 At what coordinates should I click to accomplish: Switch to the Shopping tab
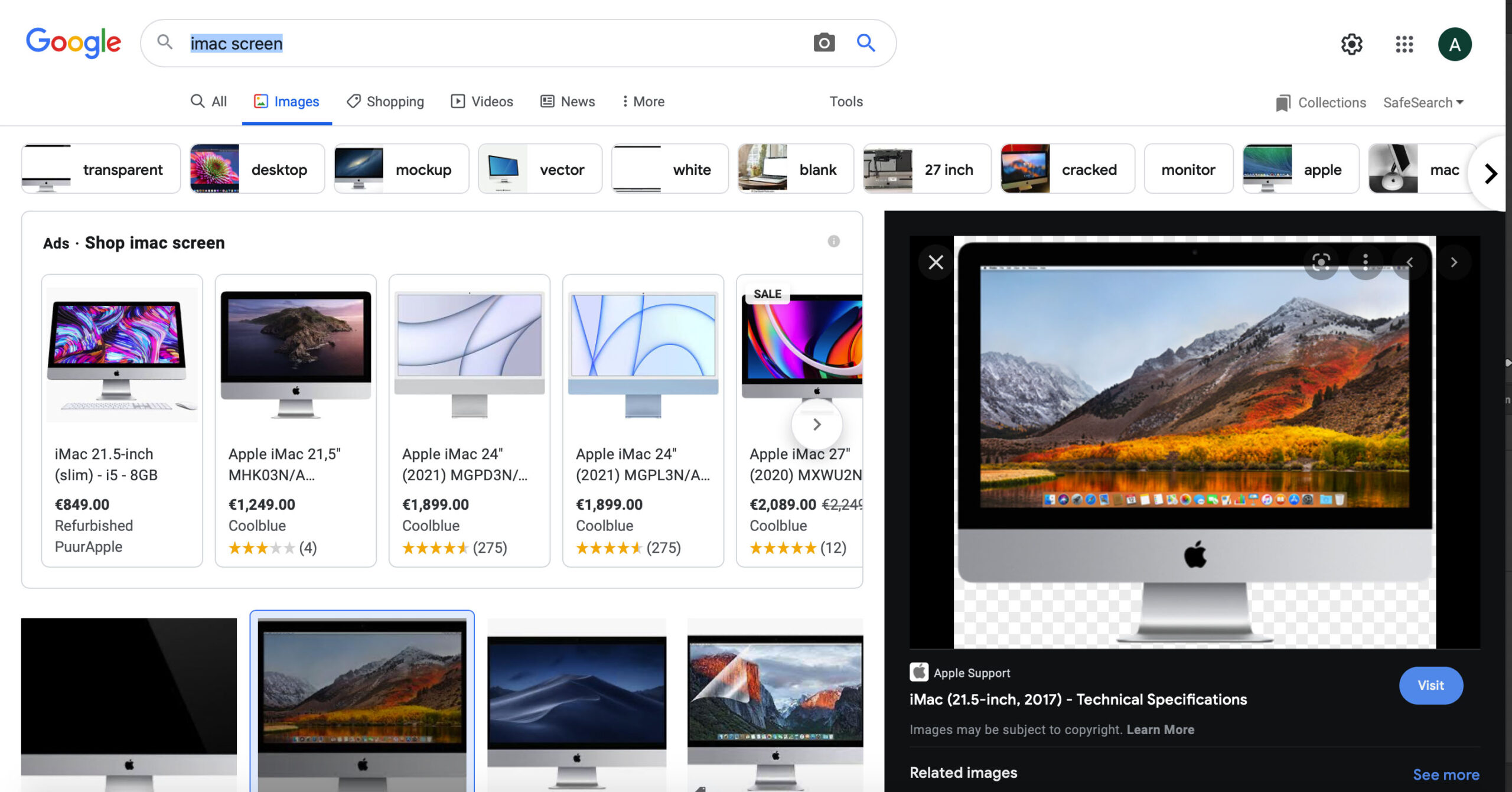[385, 102]
